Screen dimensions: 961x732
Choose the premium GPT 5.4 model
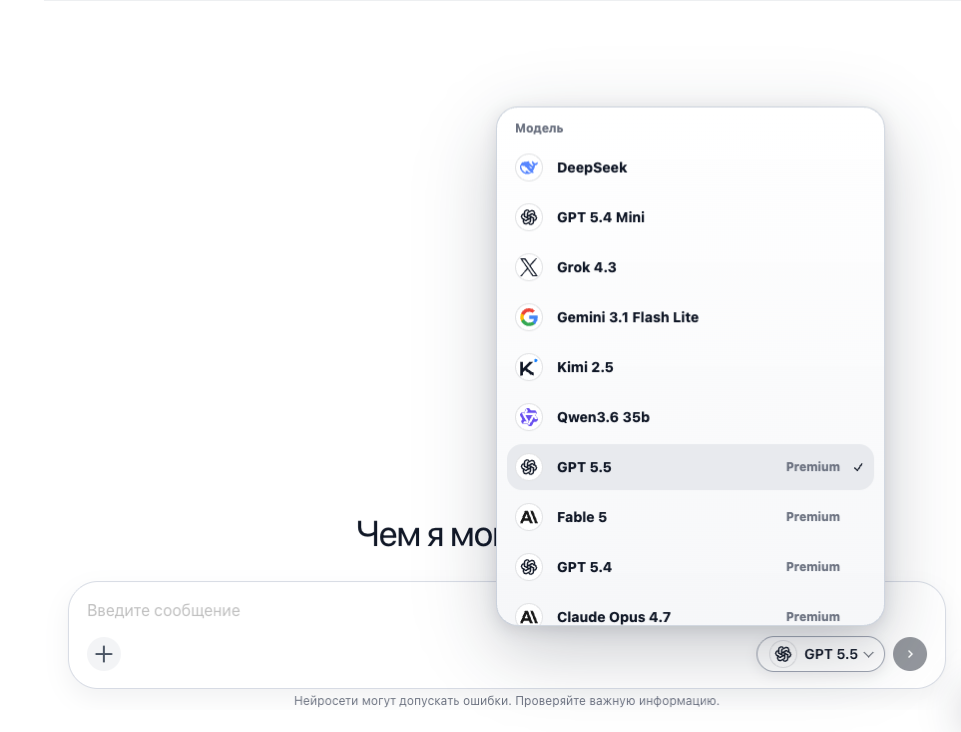[690, 567]
